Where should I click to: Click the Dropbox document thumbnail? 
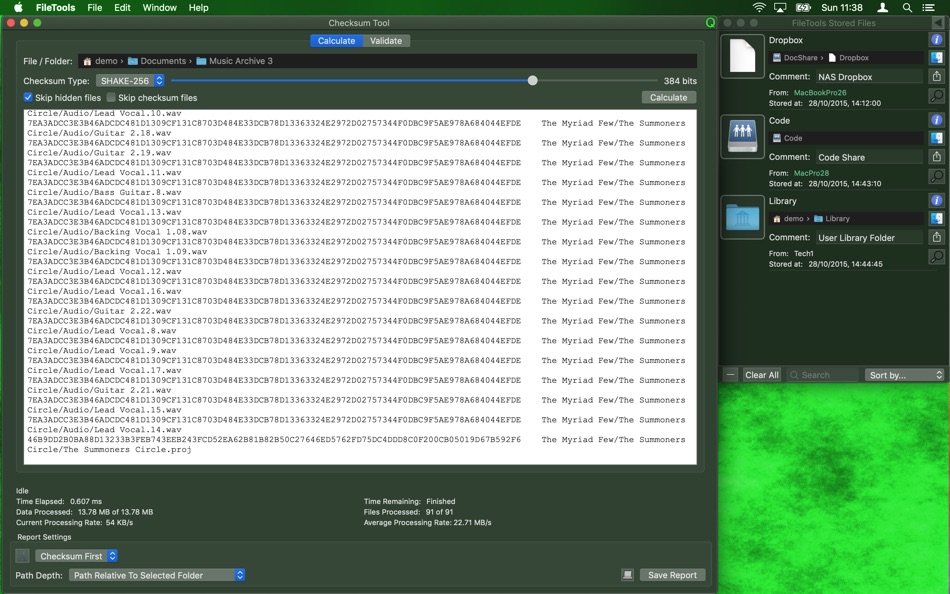[x=742, y=56]
